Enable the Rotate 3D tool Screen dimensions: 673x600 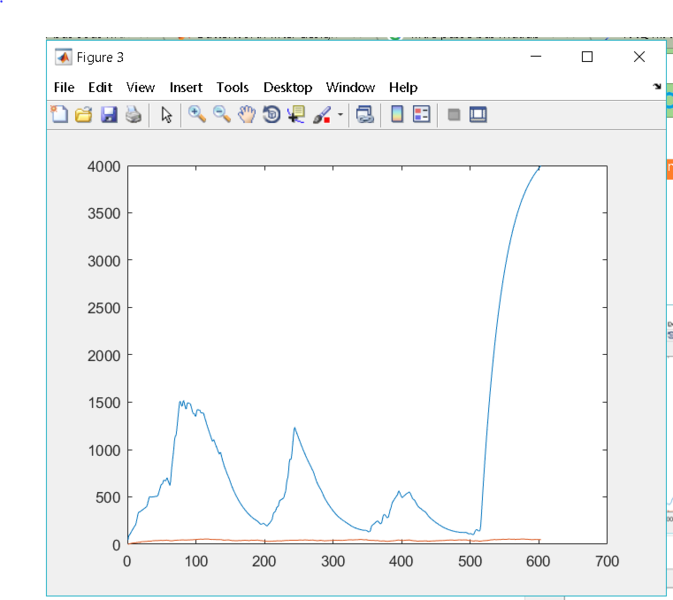[271, 115]
